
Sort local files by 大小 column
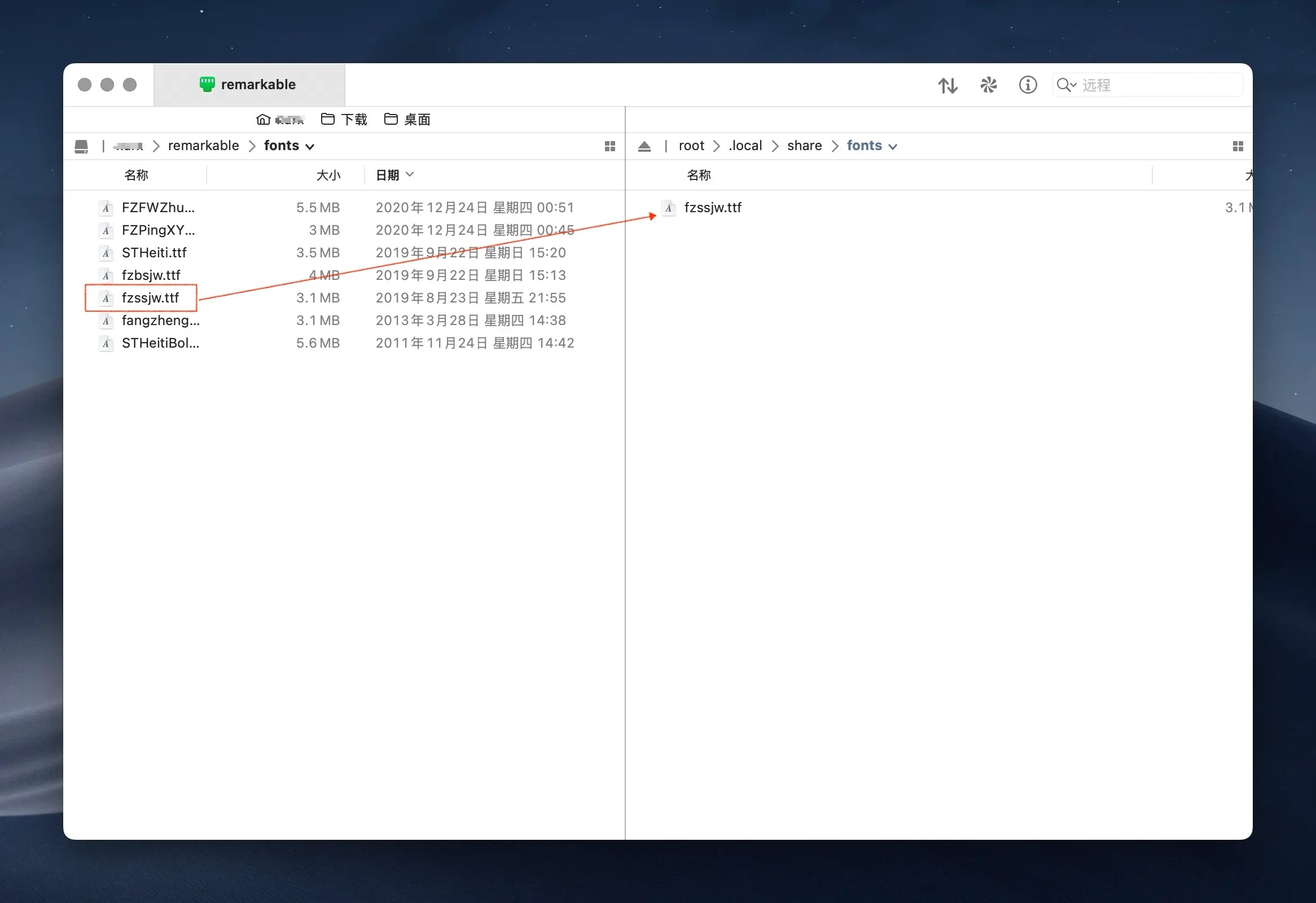click(x=328, y=175)
